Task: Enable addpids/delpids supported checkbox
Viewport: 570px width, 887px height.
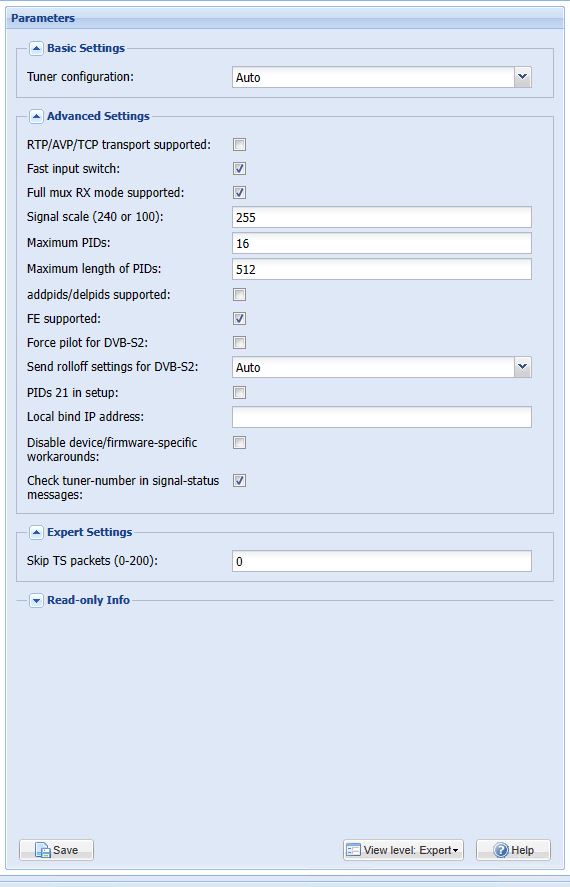Action: coord(240,295)
